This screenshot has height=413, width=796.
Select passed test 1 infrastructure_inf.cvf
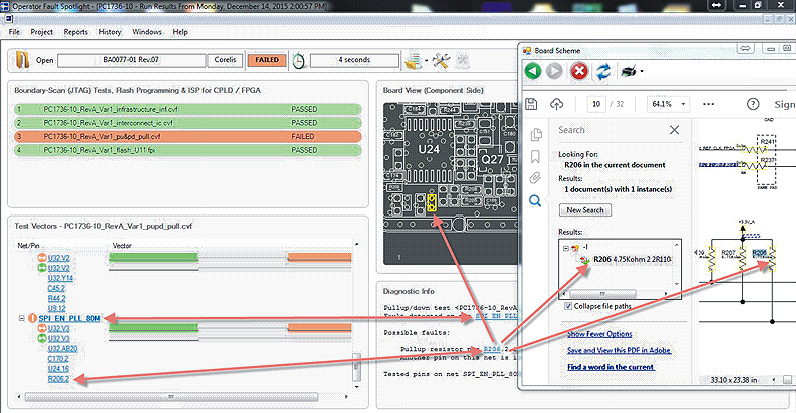[x=188, y=109]
